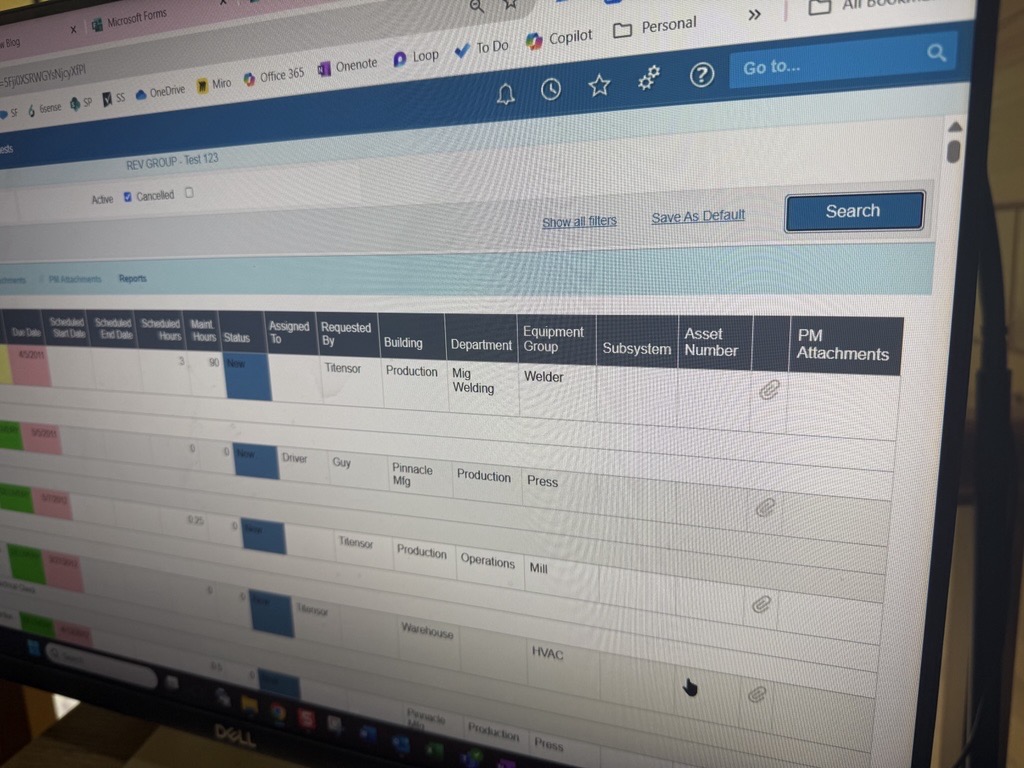Image resolution: width=1024 pixels, height=768 pixels.
Task: Click the Scheduled Hours column header
Action: click(x=161, y=330)
